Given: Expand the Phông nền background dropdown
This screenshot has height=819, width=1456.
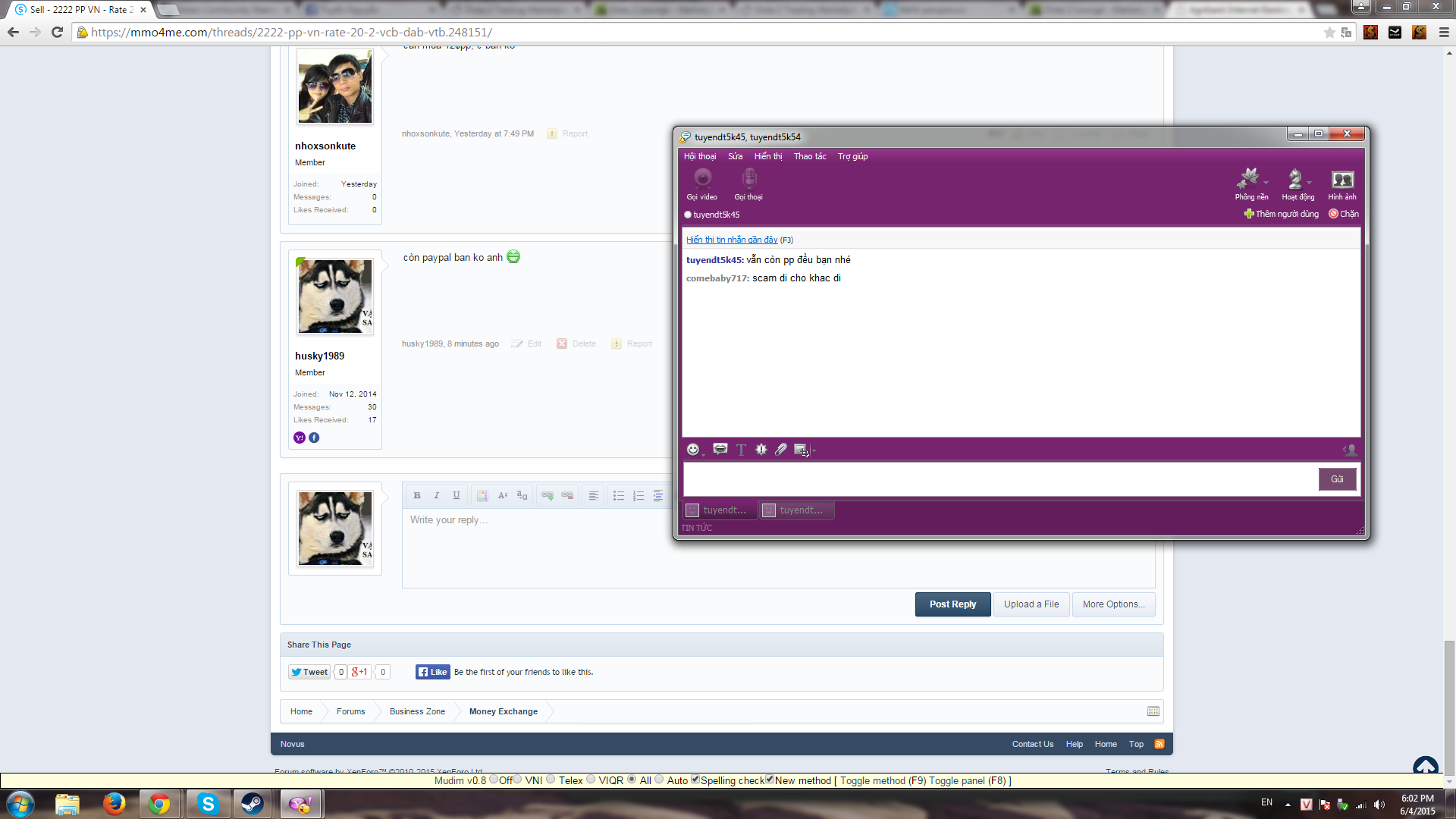Looking at the screenshot, I should pyautogui.click(x=1266, y=183).
